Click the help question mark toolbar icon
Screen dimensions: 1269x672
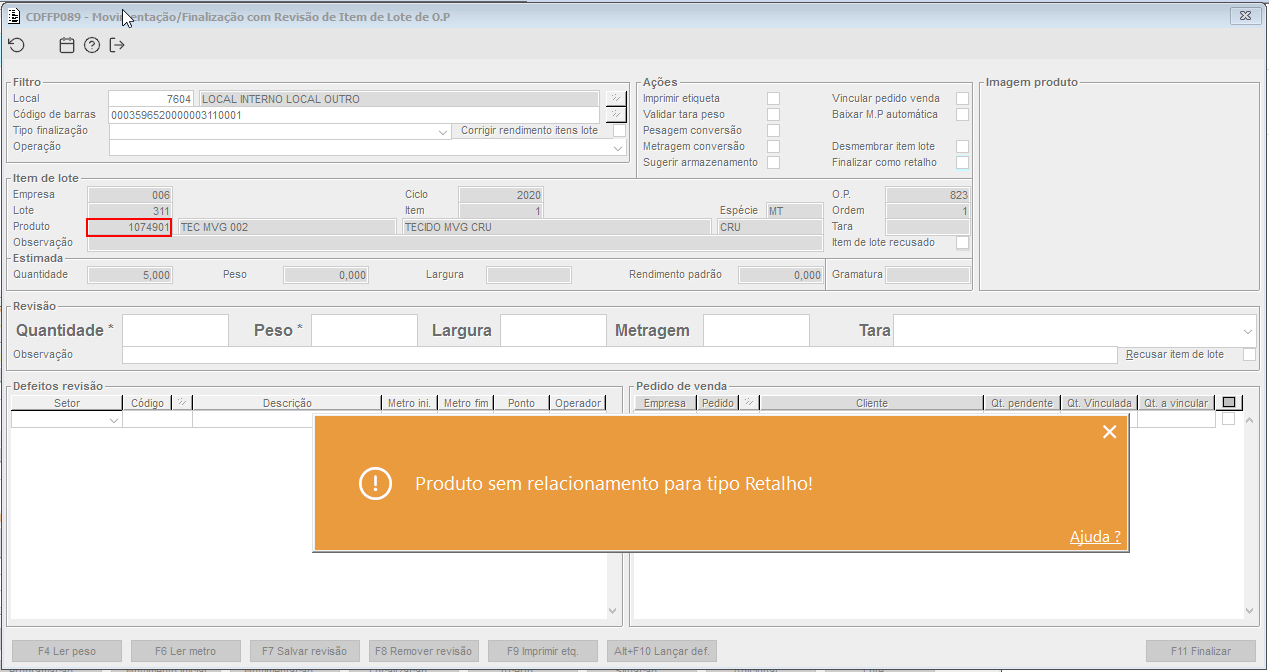92,45
